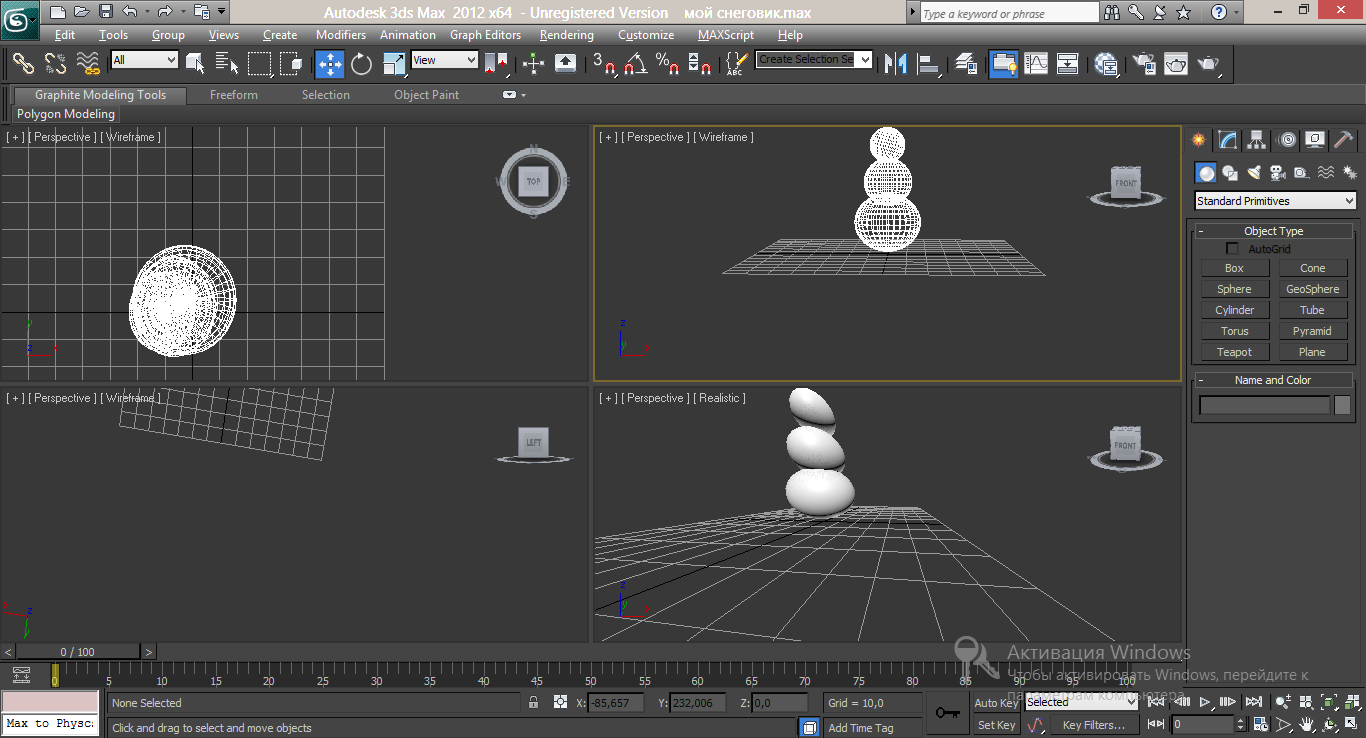Toggle the 3D Snaps button

point(603,63)
